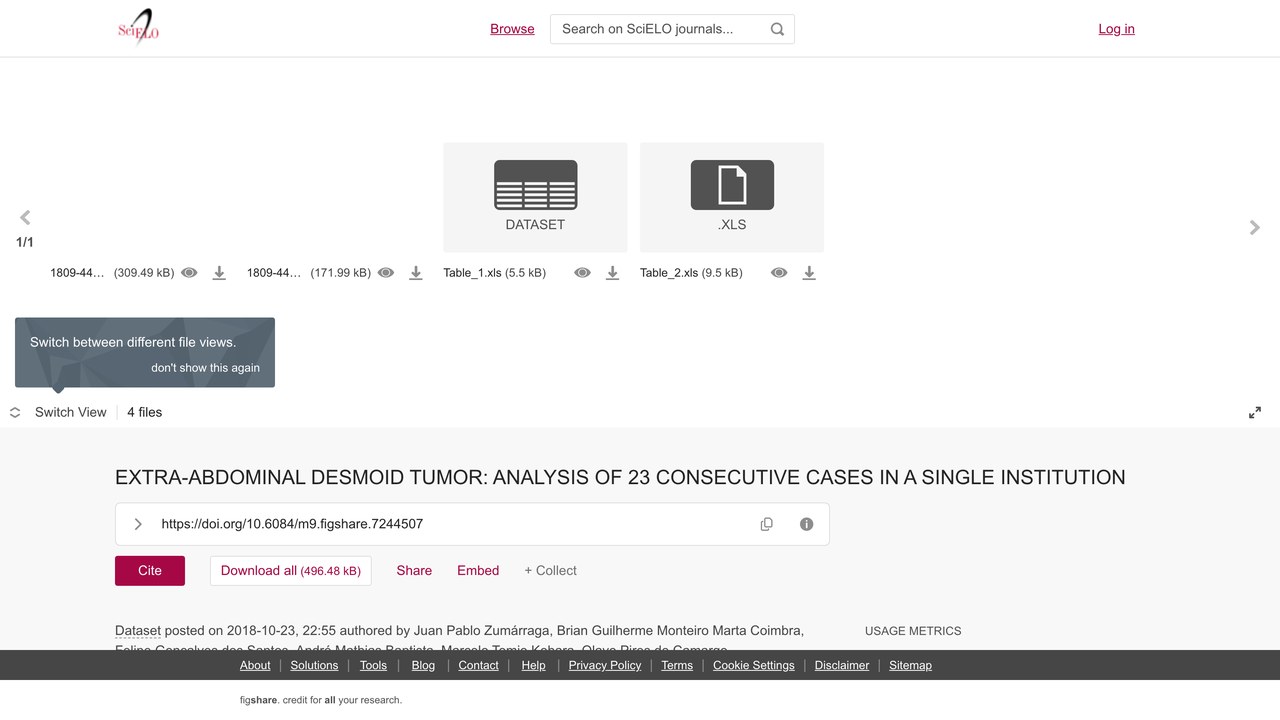Copy the DOI with the copy icon

767,524
